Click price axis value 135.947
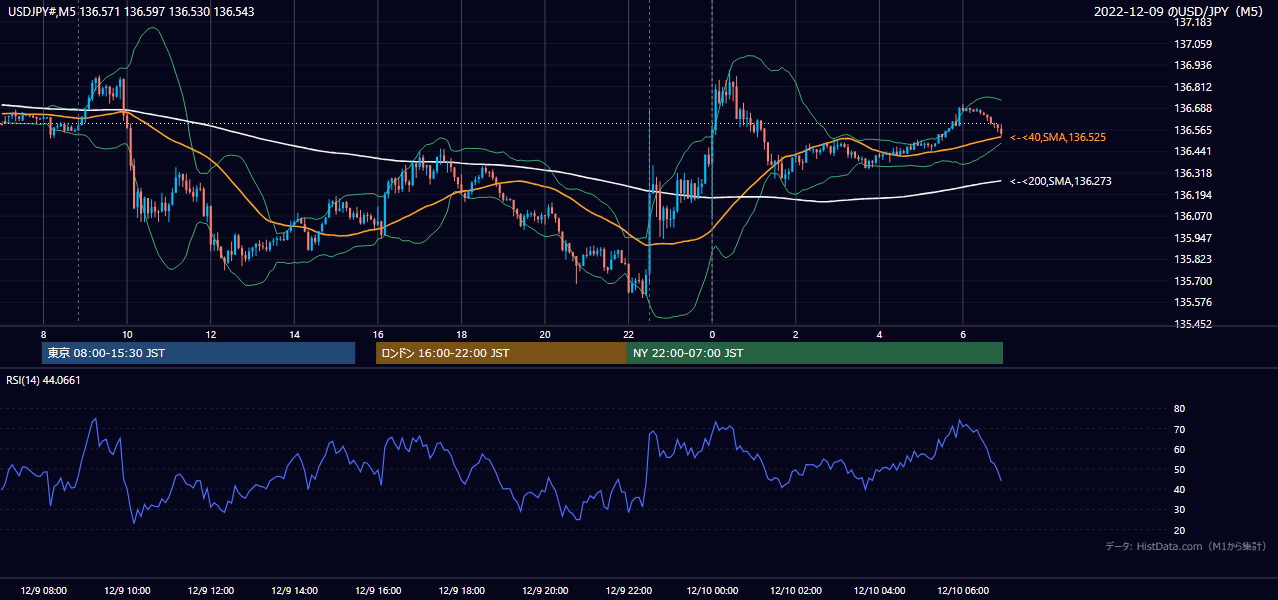 pos(1193,238)
